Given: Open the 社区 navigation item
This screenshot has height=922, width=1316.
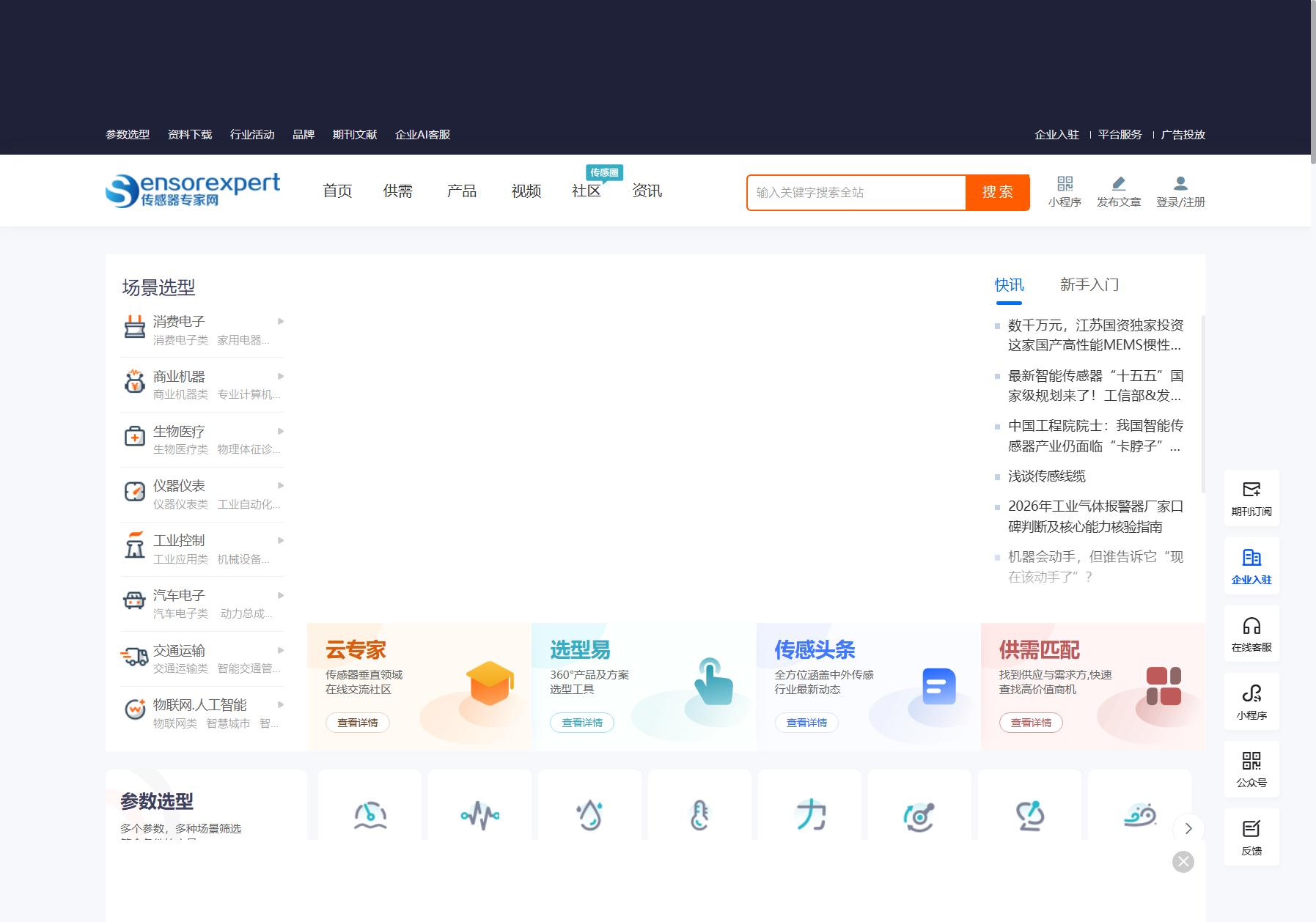Looking at the screenshot, I should pyautogui.click(x=587, y=191).
